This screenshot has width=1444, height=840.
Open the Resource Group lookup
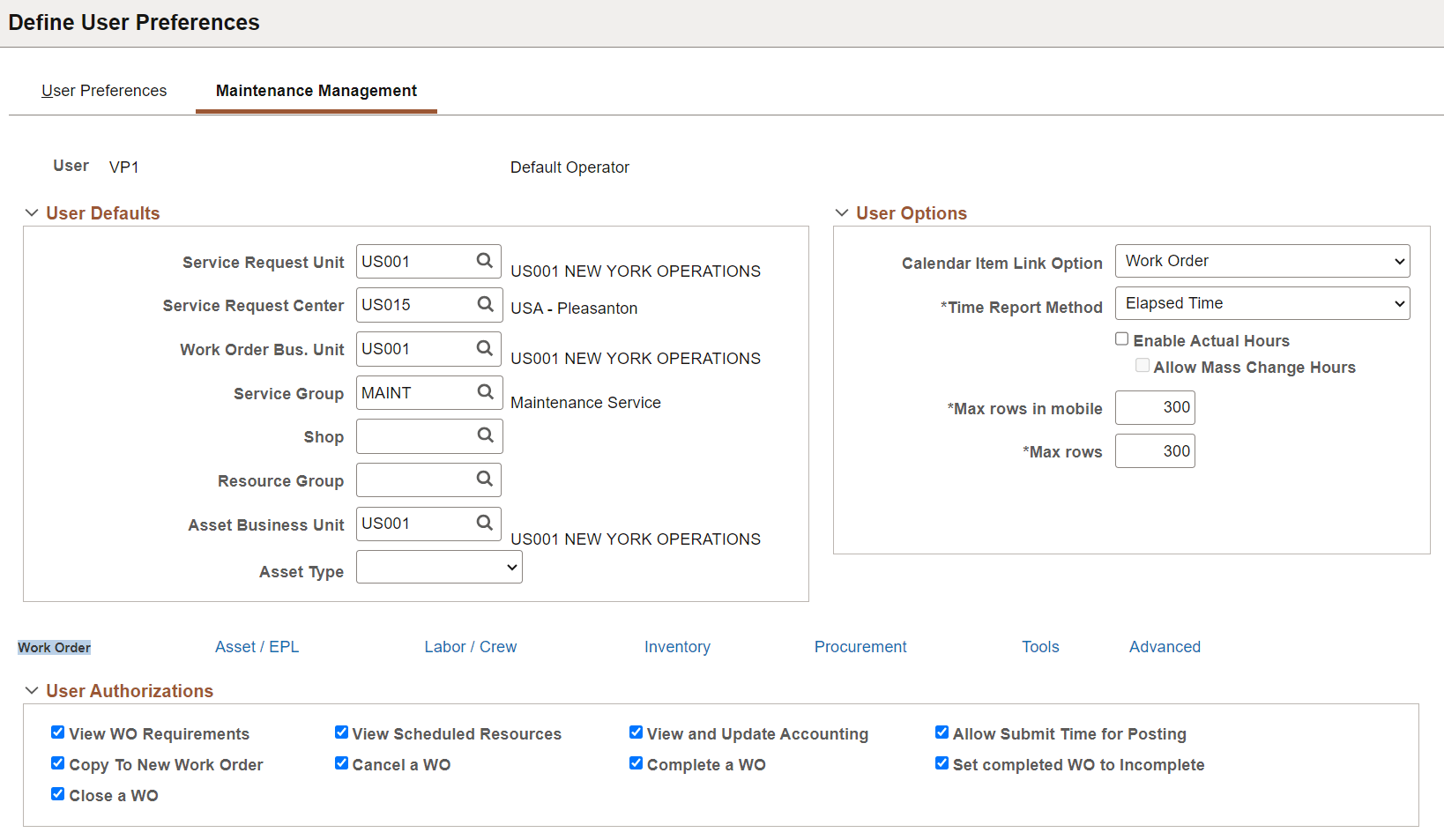[485, 479]
